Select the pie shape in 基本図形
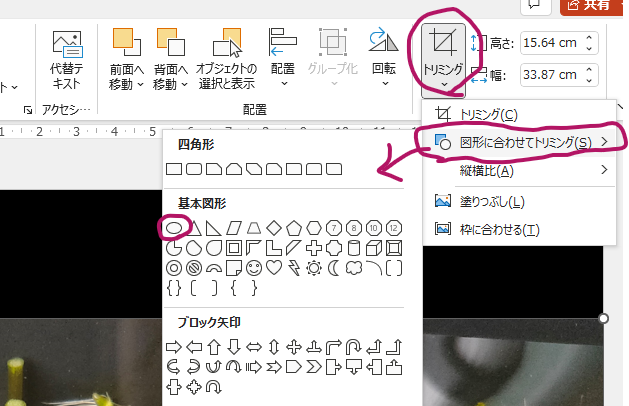This screenshot has width=629, height=406. (x=174, y=248)
